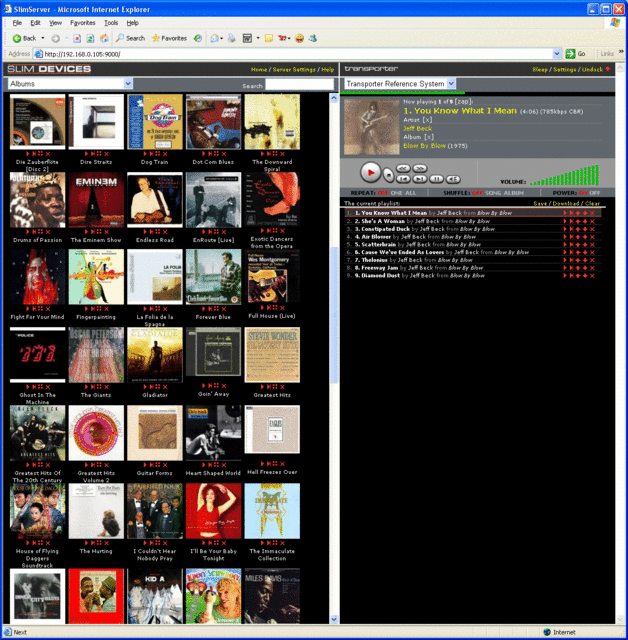Viewport: 628px width, 640px height.
Task: Play Freeway Jam next using its insert icon
Action: point(571,268)
